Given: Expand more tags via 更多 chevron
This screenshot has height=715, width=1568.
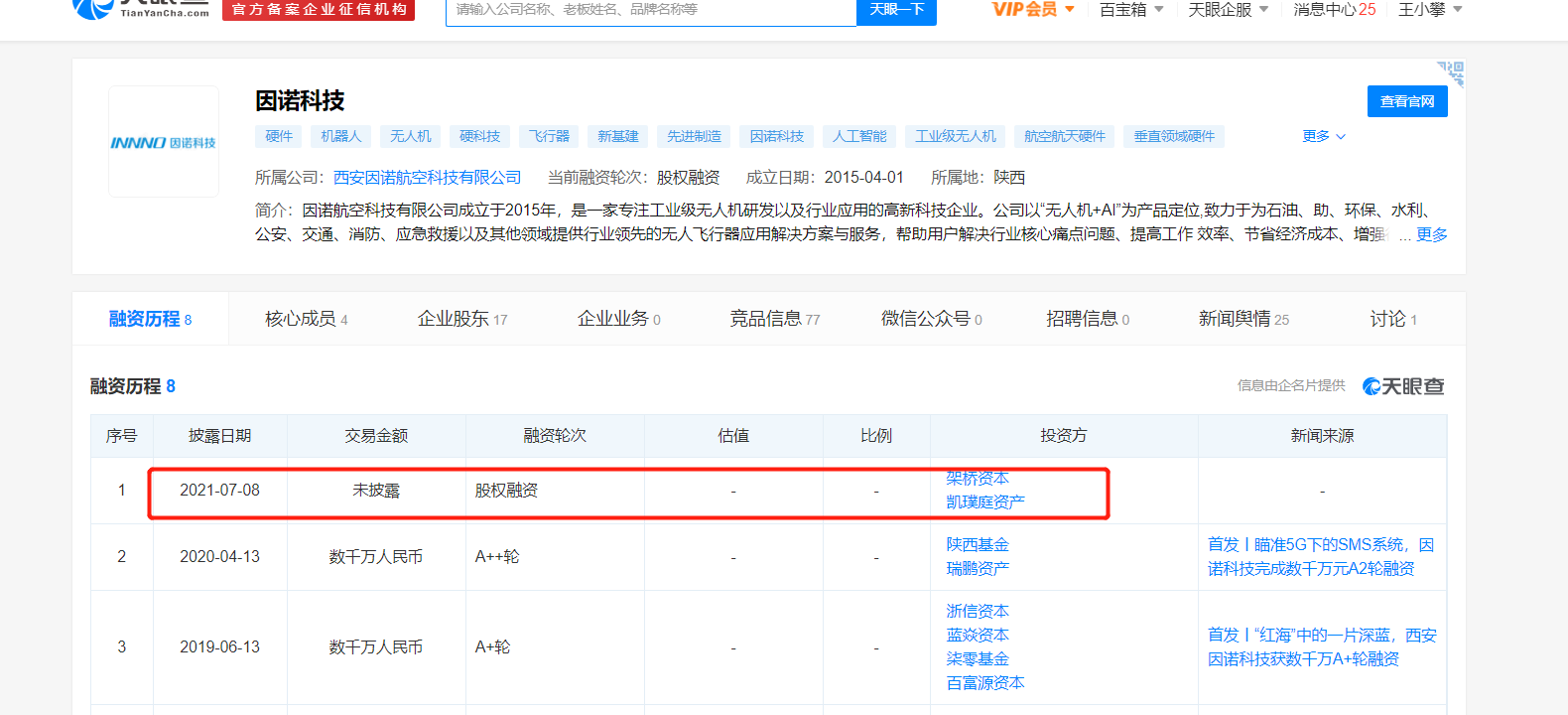Looking at the screenshot, I should (1324, 136).
